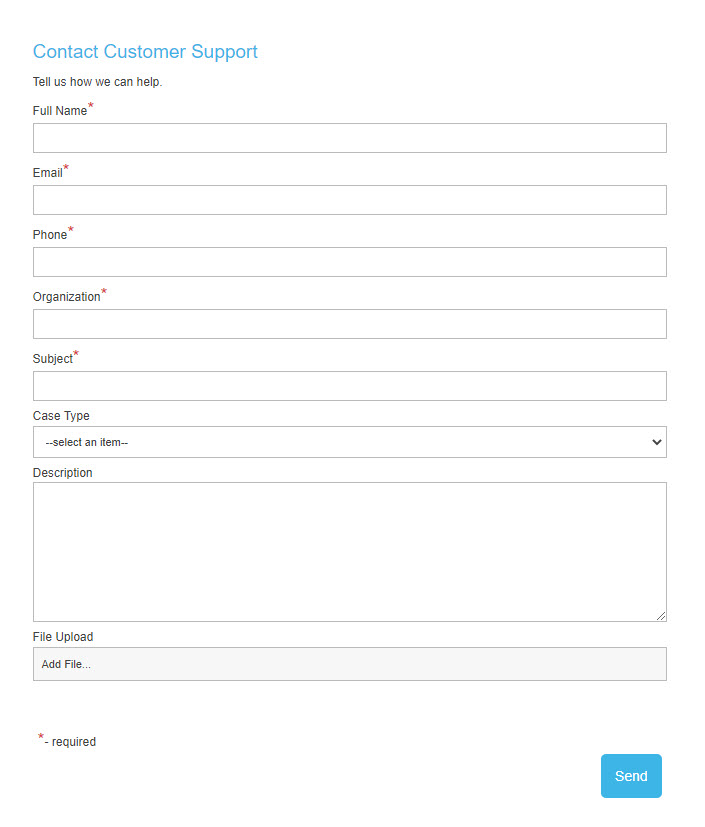Click the File Upload label

(63, 637)
